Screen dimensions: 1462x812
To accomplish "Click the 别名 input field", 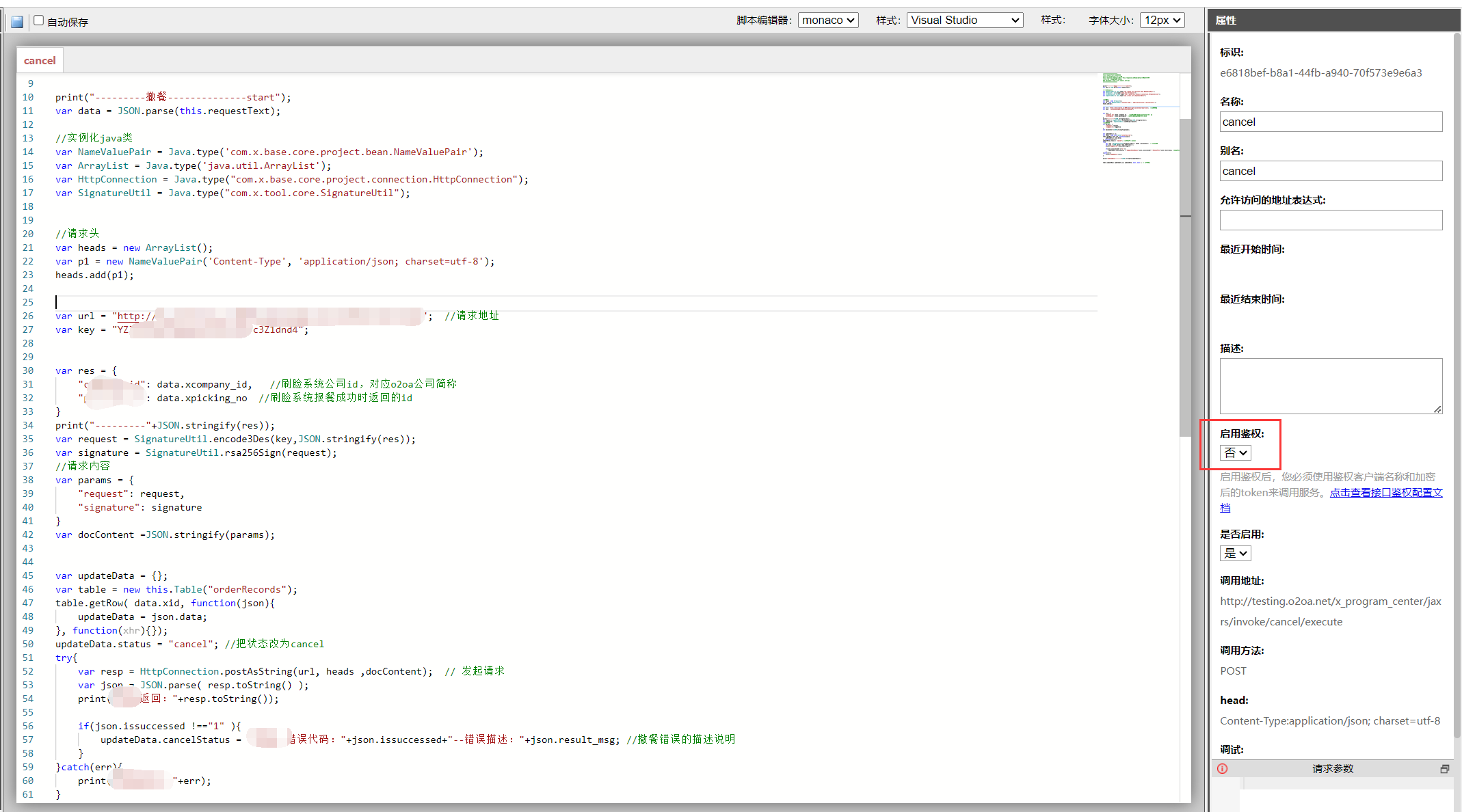I will 1330,171.
